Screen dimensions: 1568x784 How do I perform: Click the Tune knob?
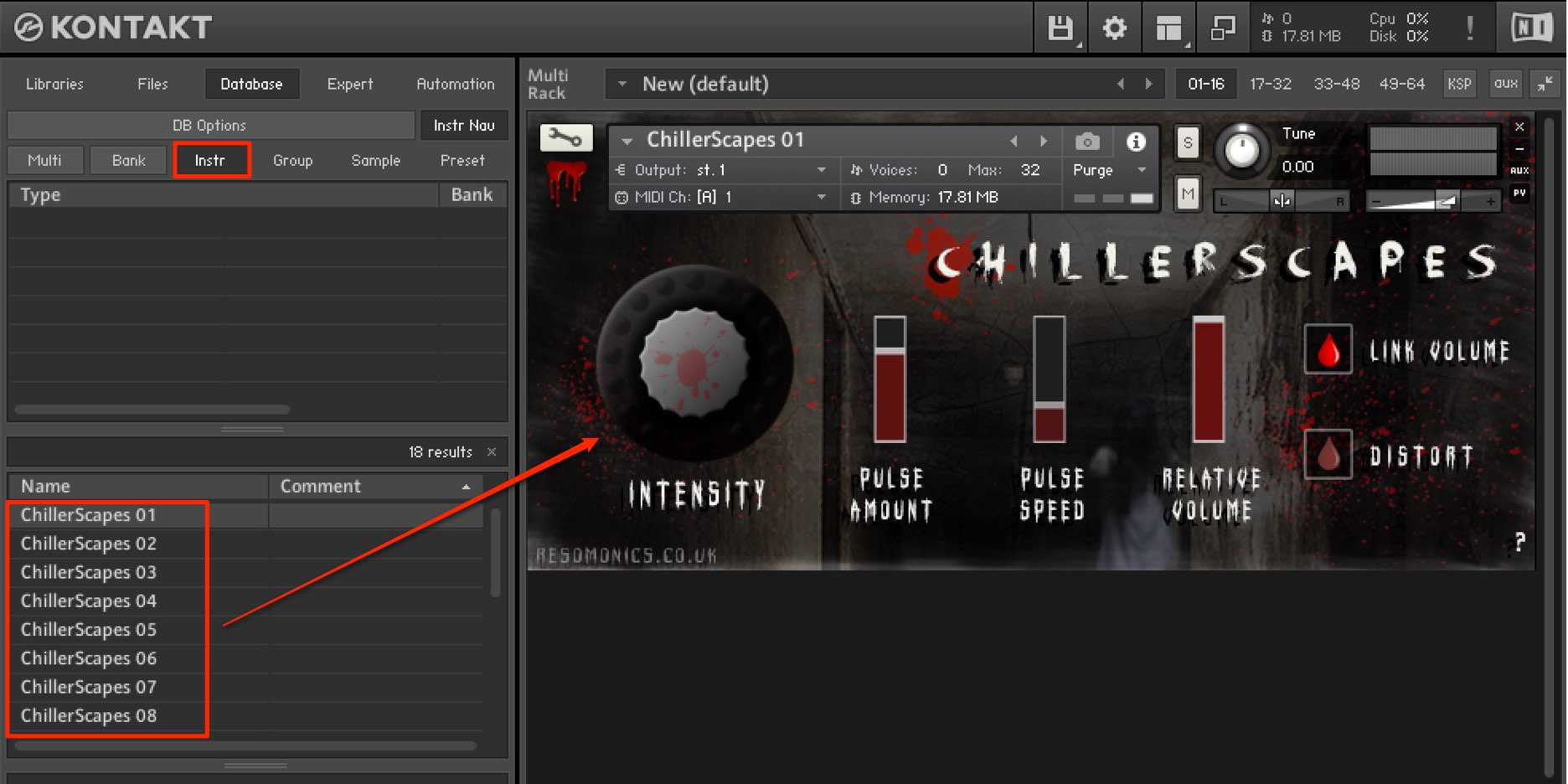pos(1241,151)
